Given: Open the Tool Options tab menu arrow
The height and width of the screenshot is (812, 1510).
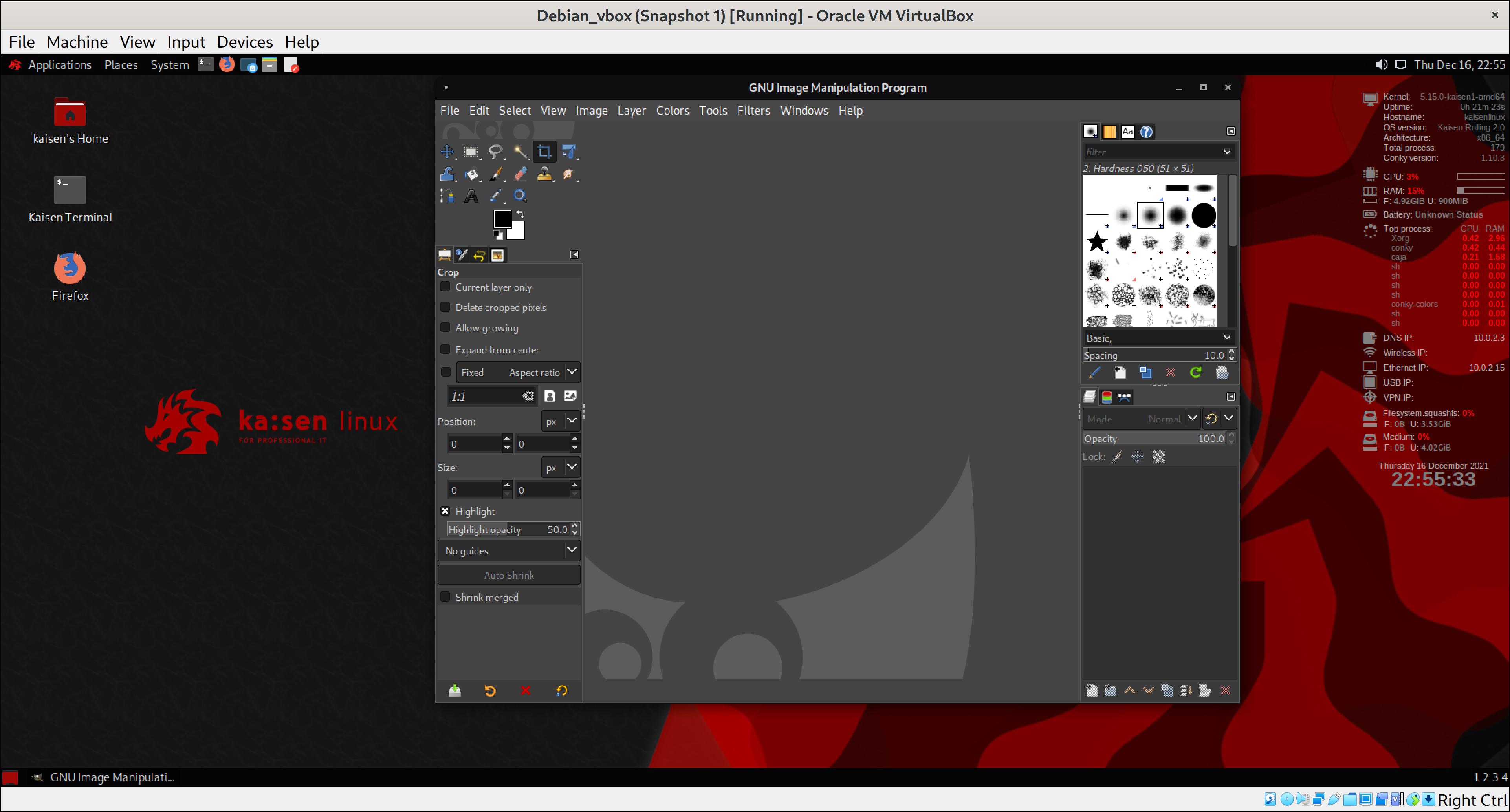Looking at the screenshot, I should pos(574,254).
